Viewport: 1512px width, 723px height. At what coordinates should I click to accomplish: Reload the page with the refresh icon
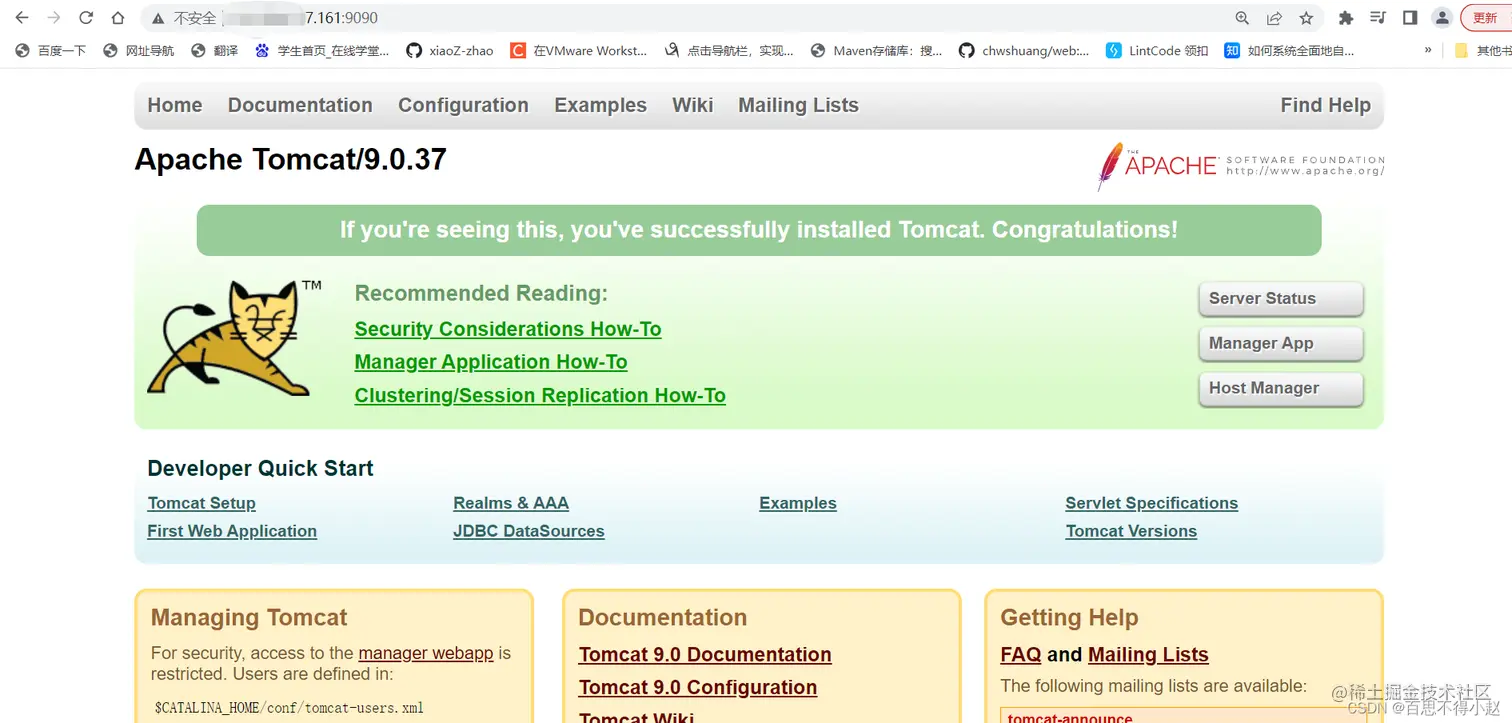tap(86, 18)
